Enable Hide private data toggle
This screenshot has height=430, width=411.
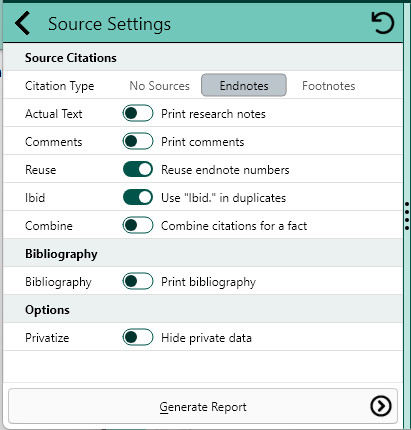coord(138,337)
